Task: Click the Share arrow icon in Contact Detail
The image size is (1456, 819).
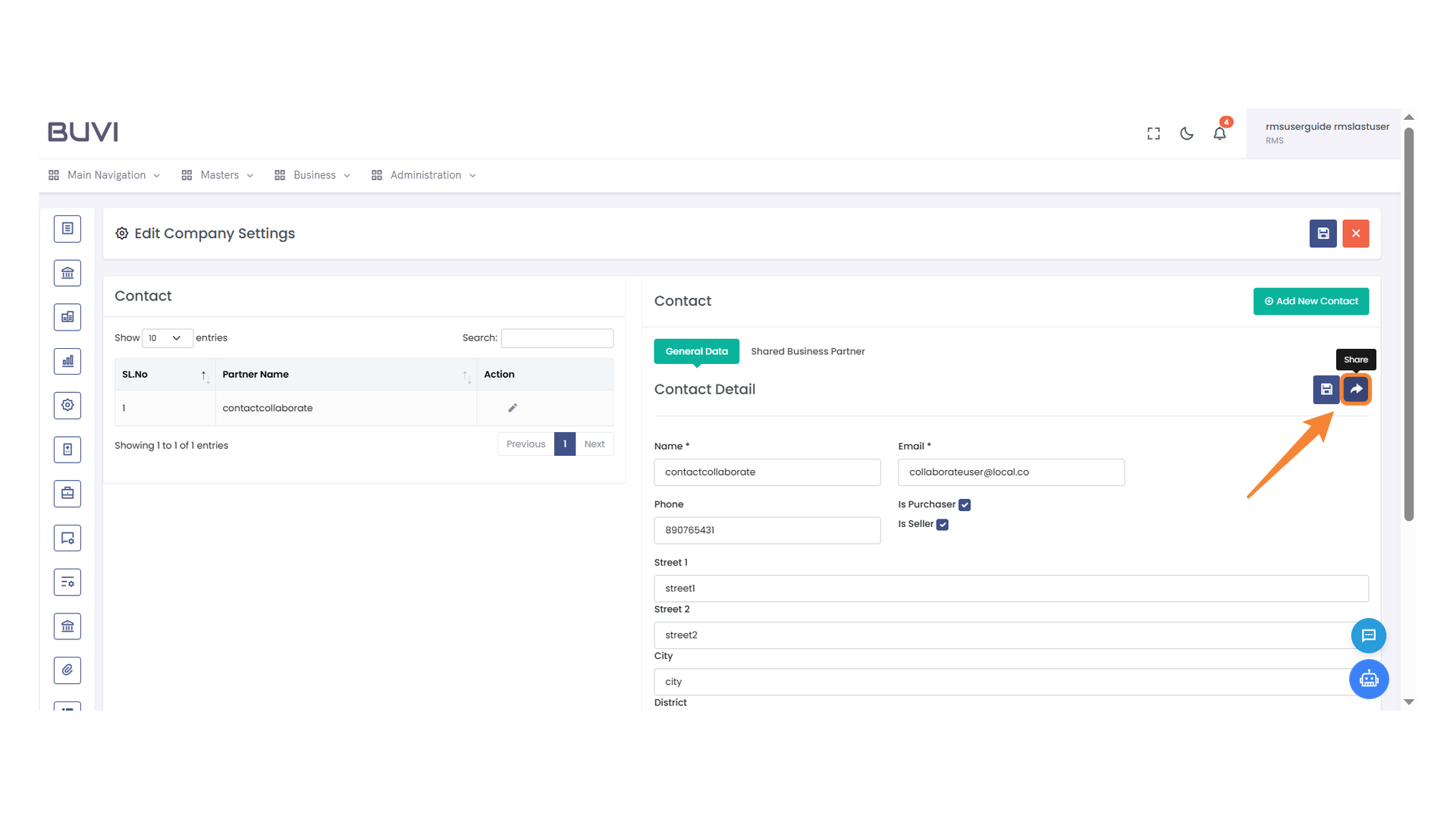Action: pyautogui.click(x=1356, y=389)
